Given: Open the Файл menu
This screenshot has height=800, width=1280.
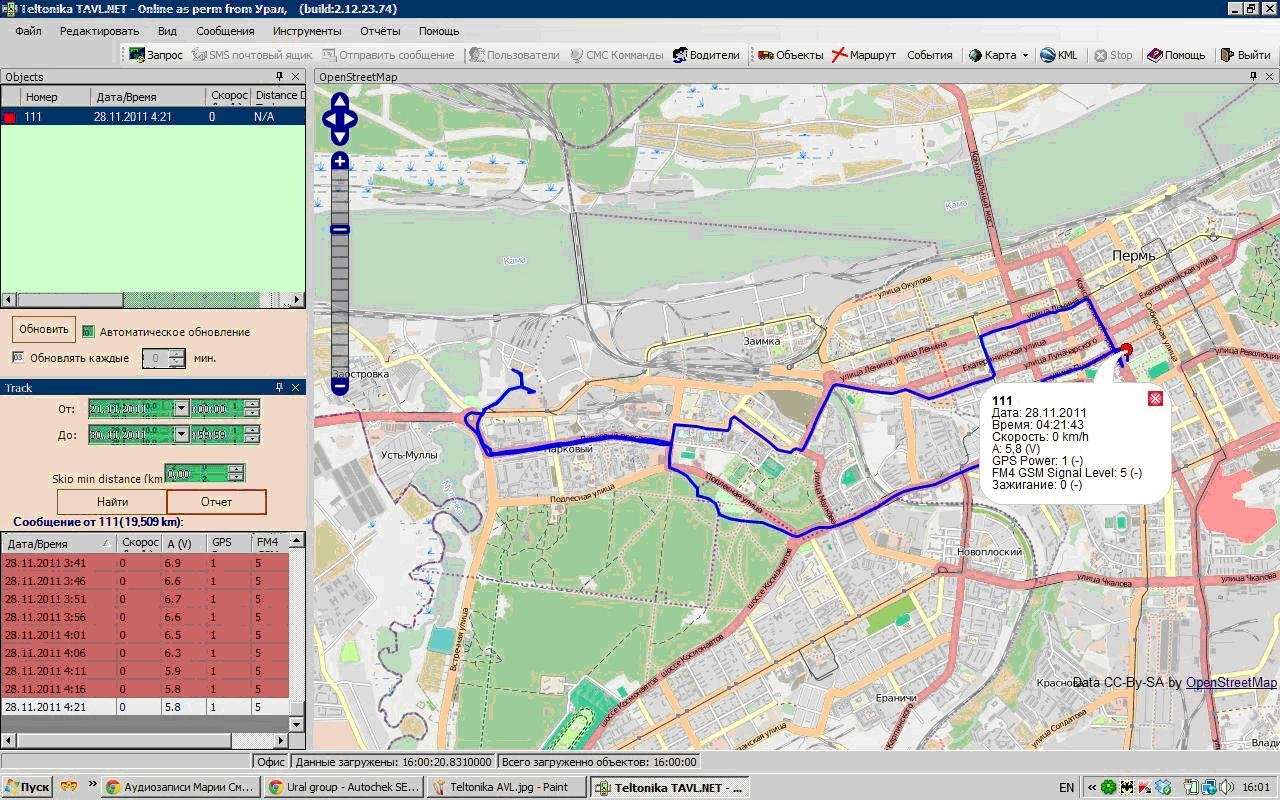Looking at the screenshot, I should 28,31.
